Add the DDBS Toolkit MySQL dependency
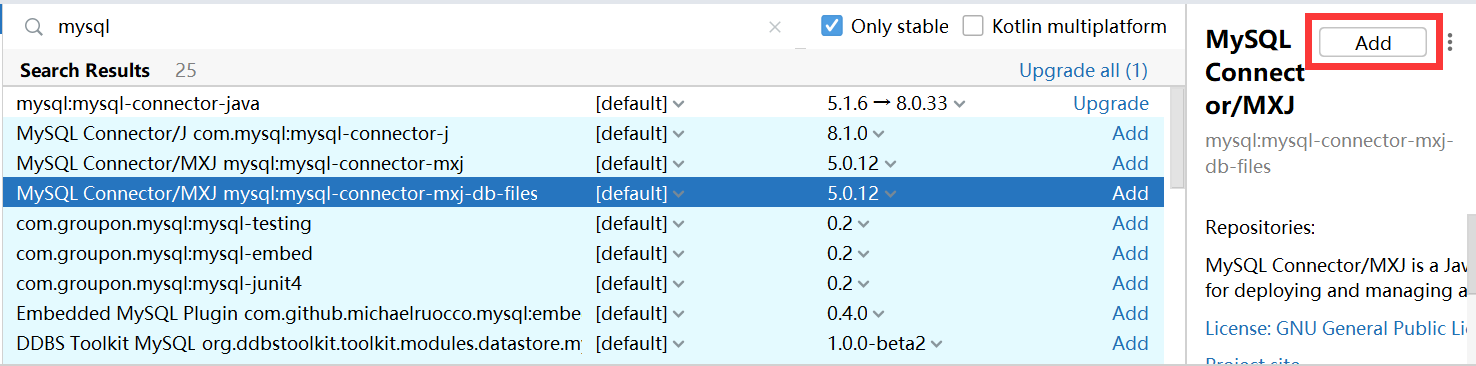 click(x=1130, y=343)
